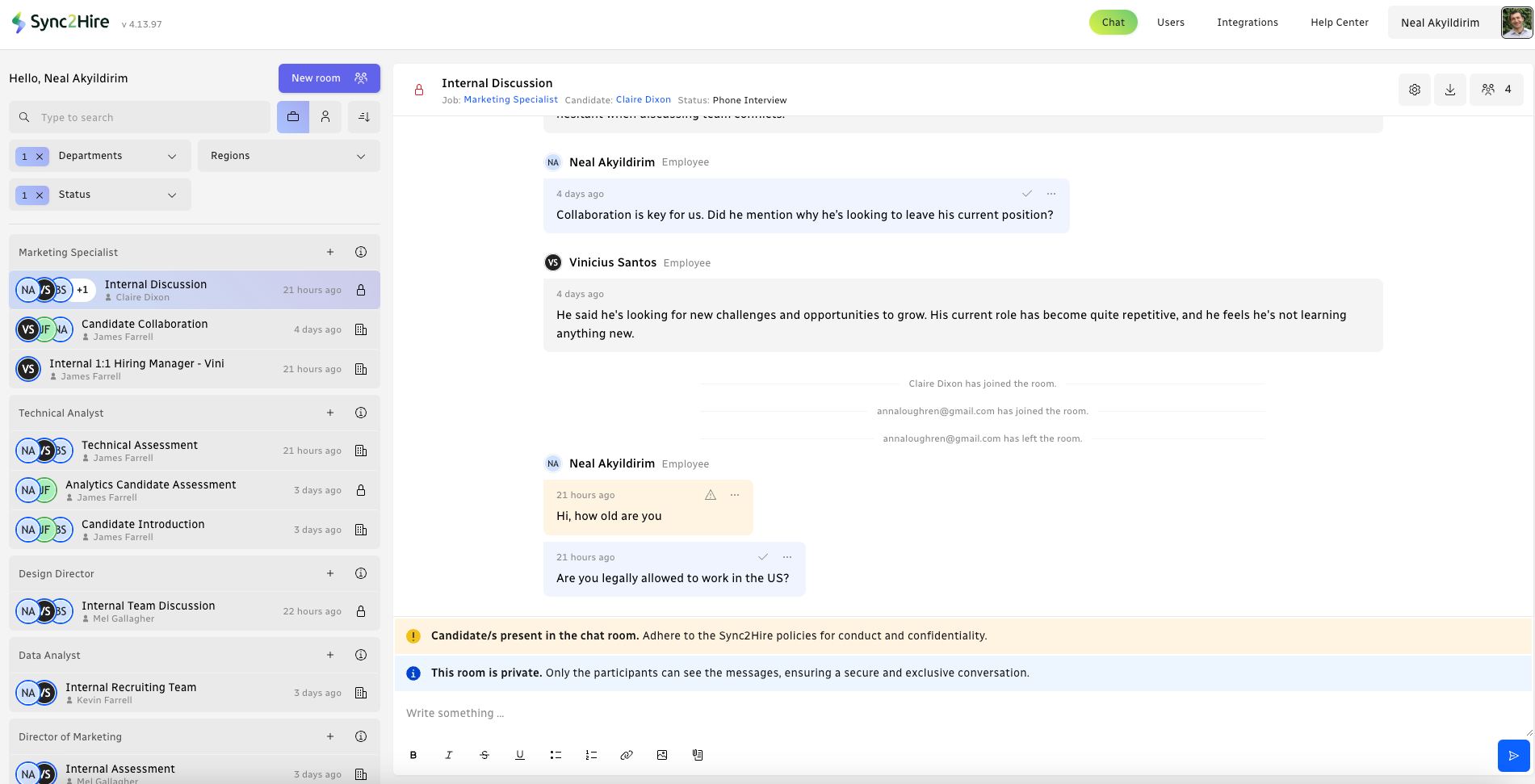
Task: Click the room settings gear icon
Action: tap(1414, 90)
